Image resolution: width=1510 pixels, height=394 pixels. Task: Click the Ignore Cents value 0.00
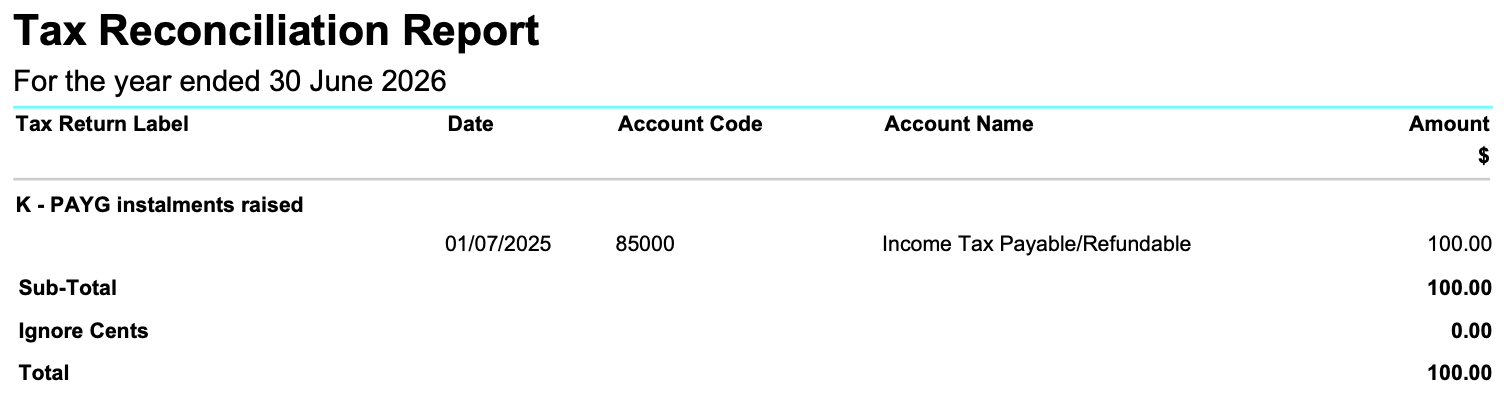pos(1471,331)
